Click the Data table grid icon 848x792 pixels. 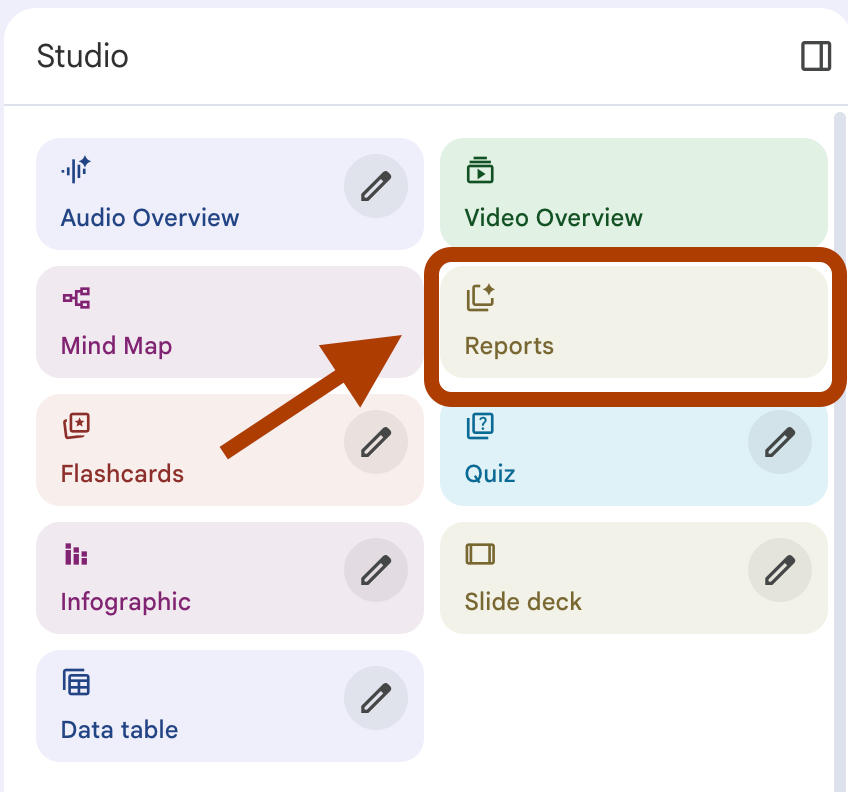[x=76, y=682]
